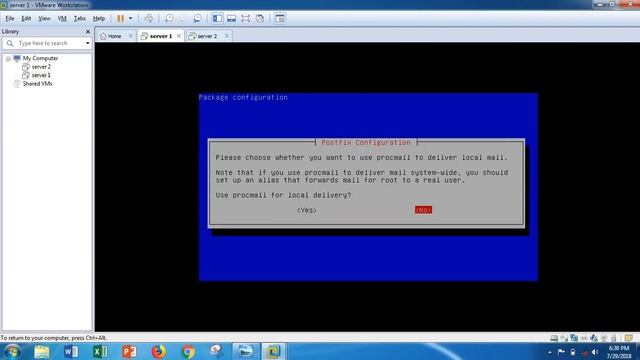The width and height of the screenshot is (640, 360).
Task: Open Action Center flag tray icon
Action: 561,352
